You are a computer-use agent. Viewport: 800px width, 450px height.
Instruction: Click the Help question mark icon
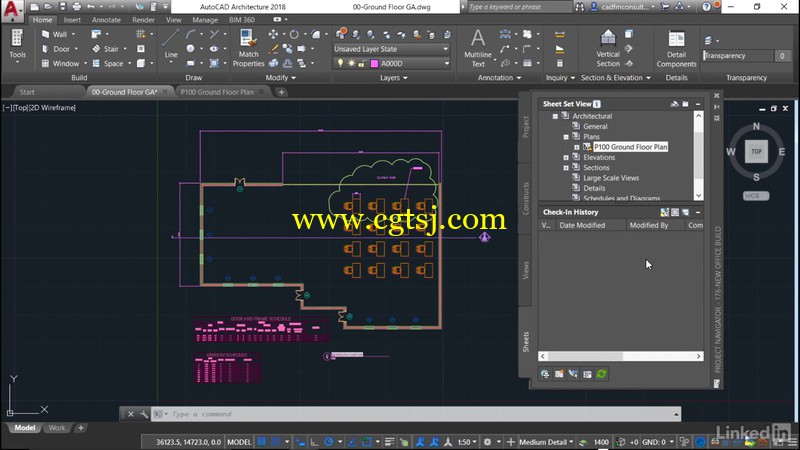(706, 7)
